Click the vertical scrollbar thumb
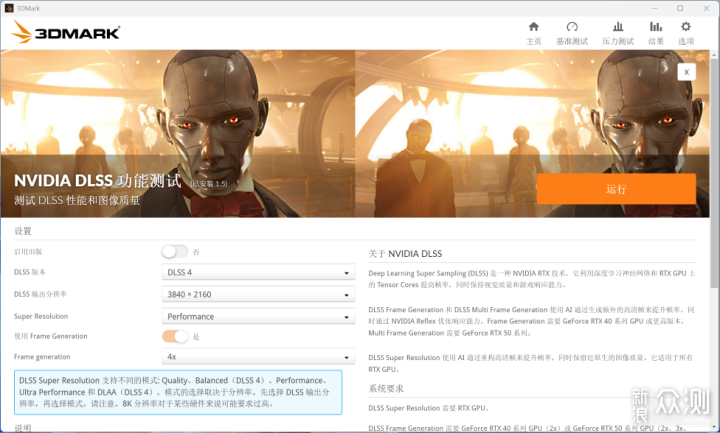 click(x=714, y=172)
